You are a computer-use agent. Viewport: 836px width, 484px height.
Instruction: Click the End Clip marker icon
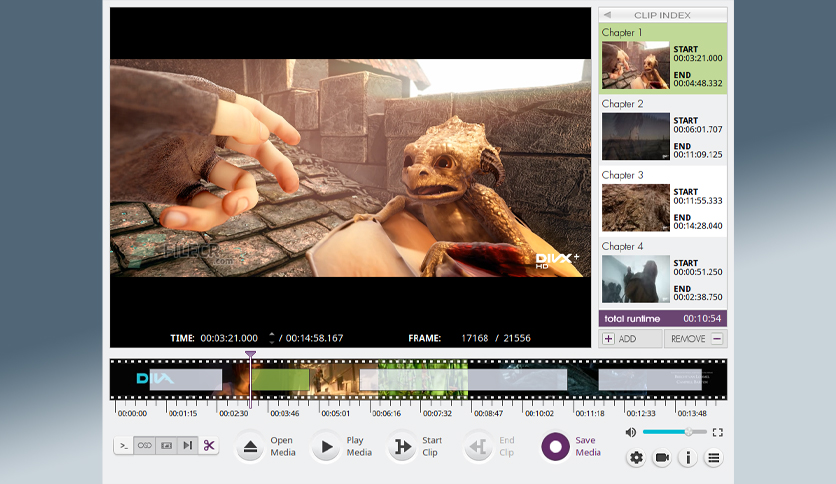pos(479,447)
